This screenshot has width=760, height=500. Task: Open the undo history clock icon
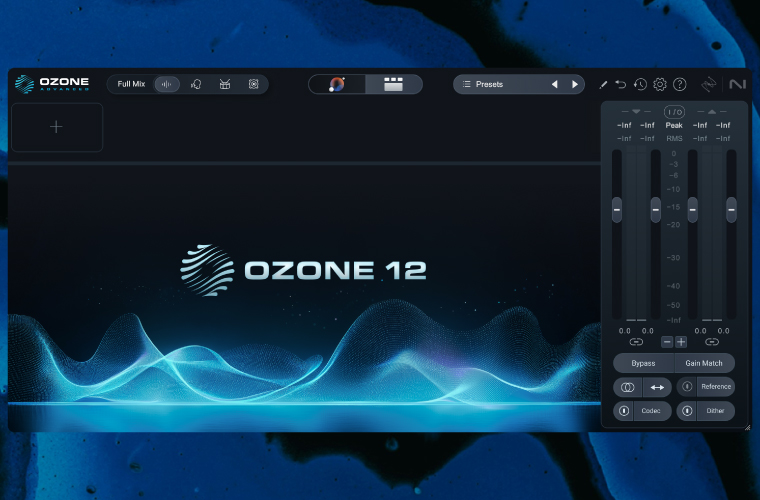click(x=640, y=85)
